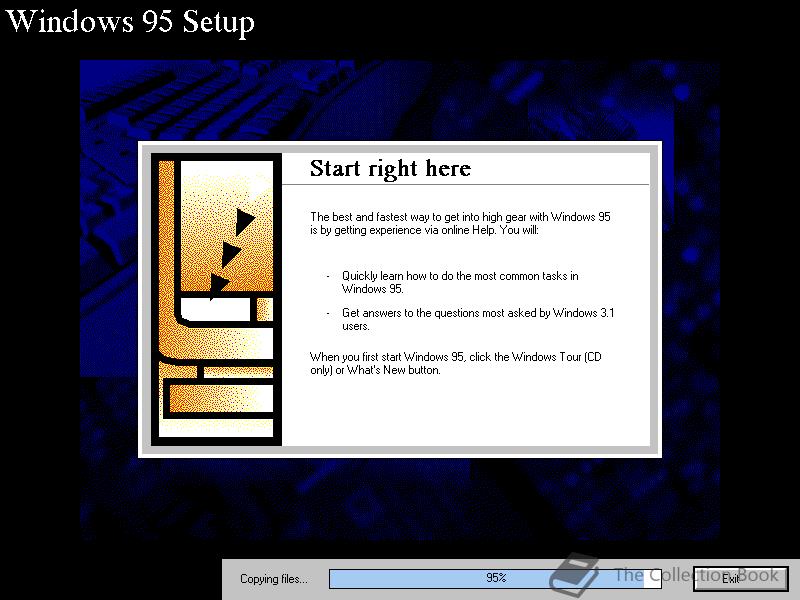
Task: Click the orange arrows illustration
Action: pos(216,299)
